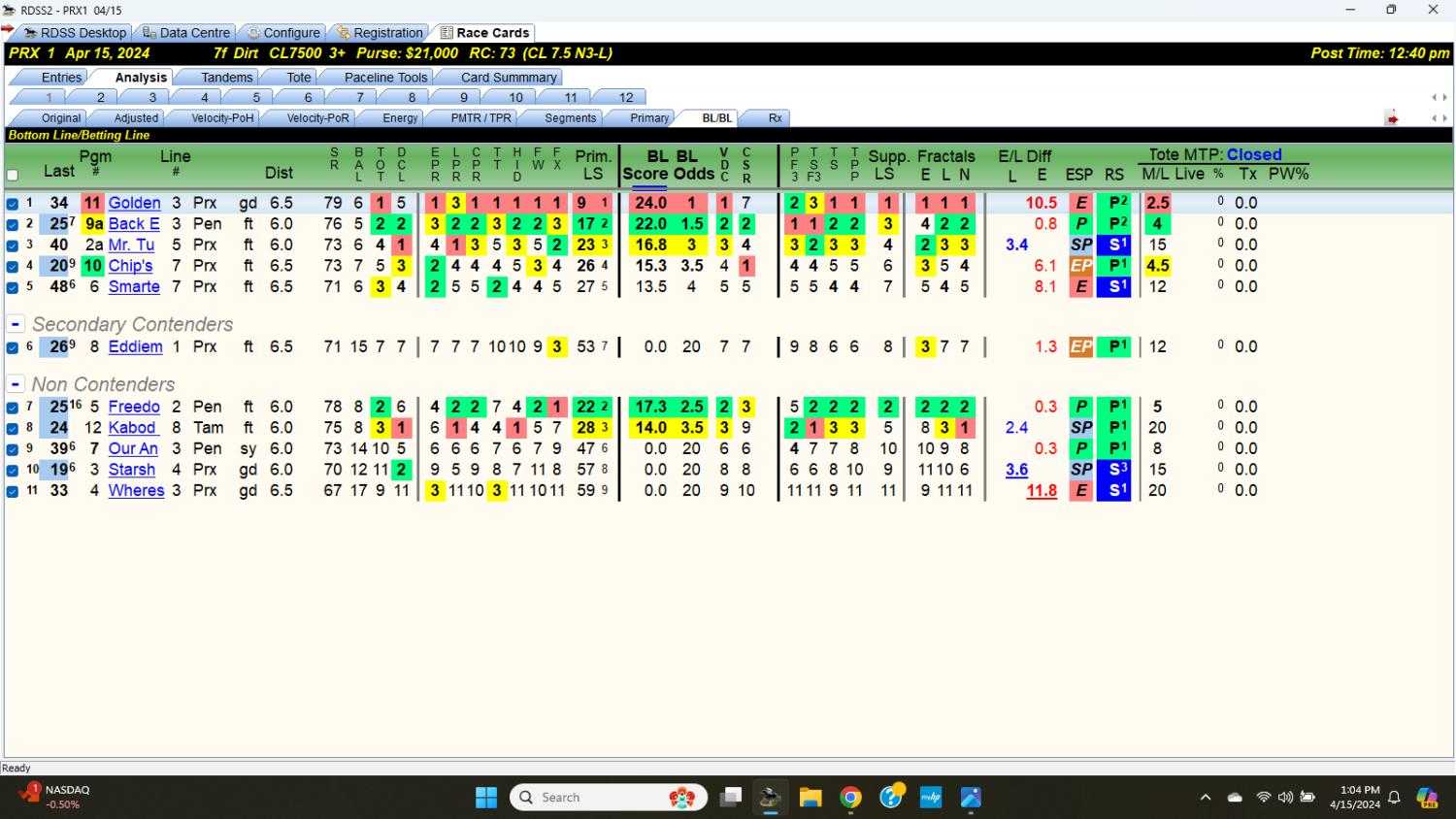
Task: Open the Kabod horse link
Action: [132, 427]
